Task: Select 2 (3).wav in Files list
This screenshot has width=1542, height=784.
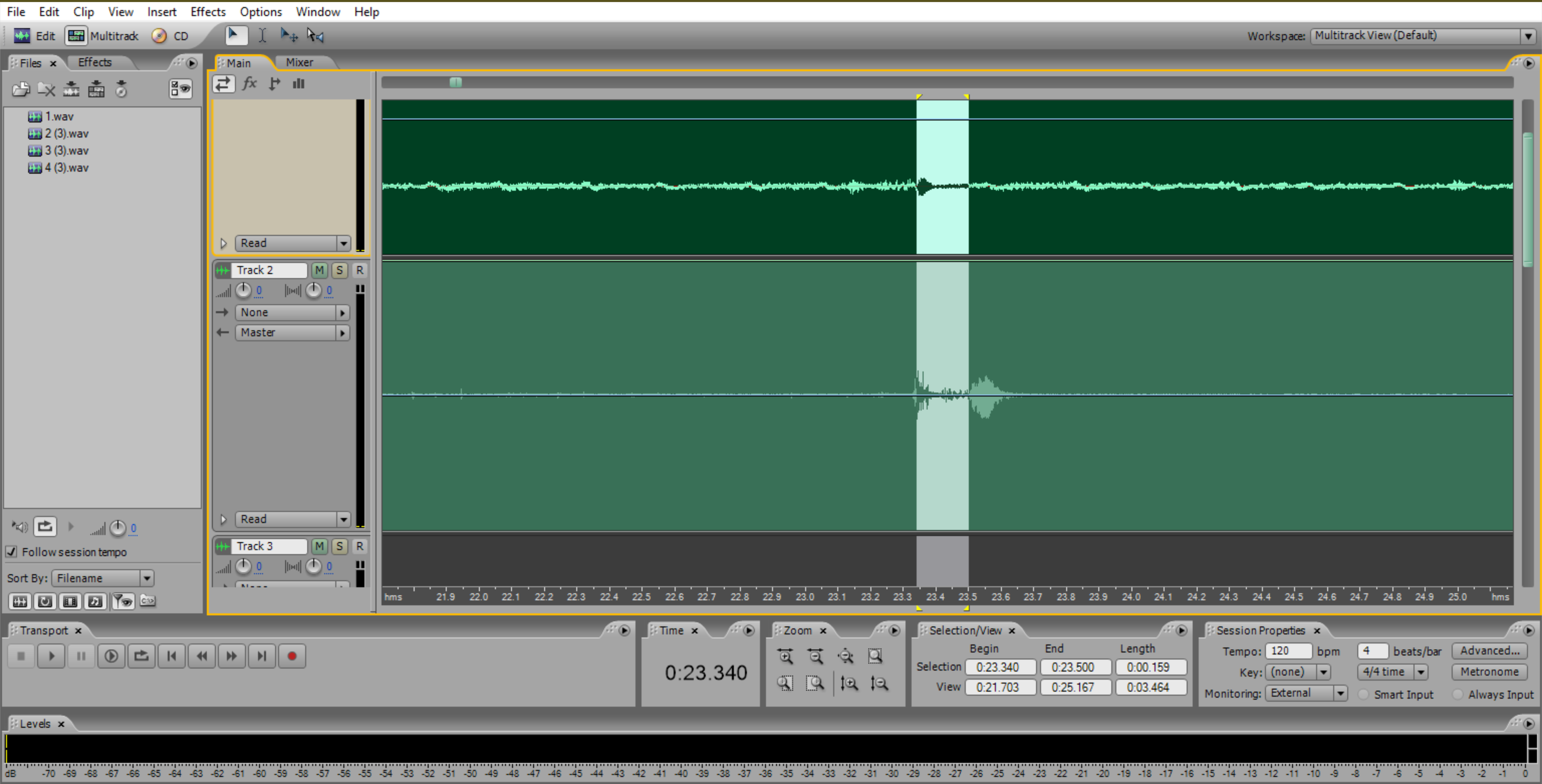Action: point(66,133)
